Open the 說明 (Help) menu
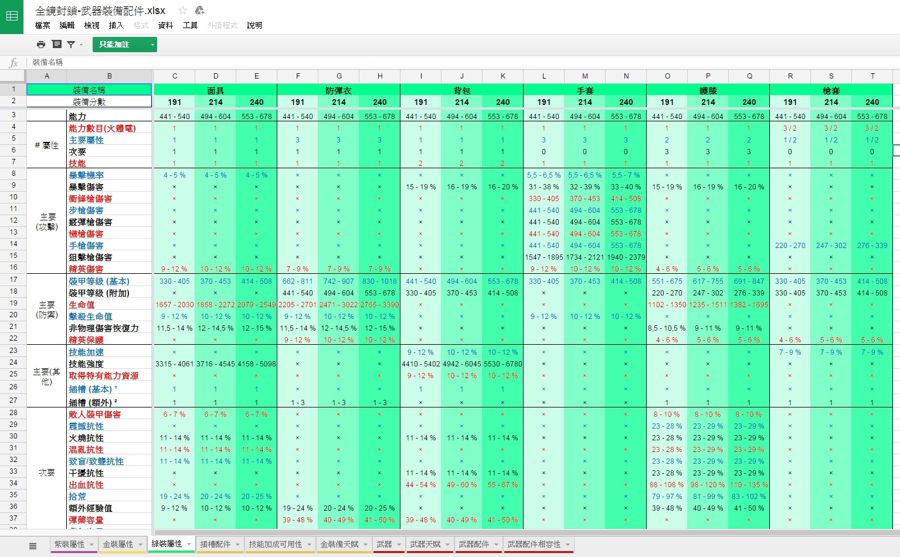The width and height of the screenshot is (900, 557). click(x=254, y=25)
